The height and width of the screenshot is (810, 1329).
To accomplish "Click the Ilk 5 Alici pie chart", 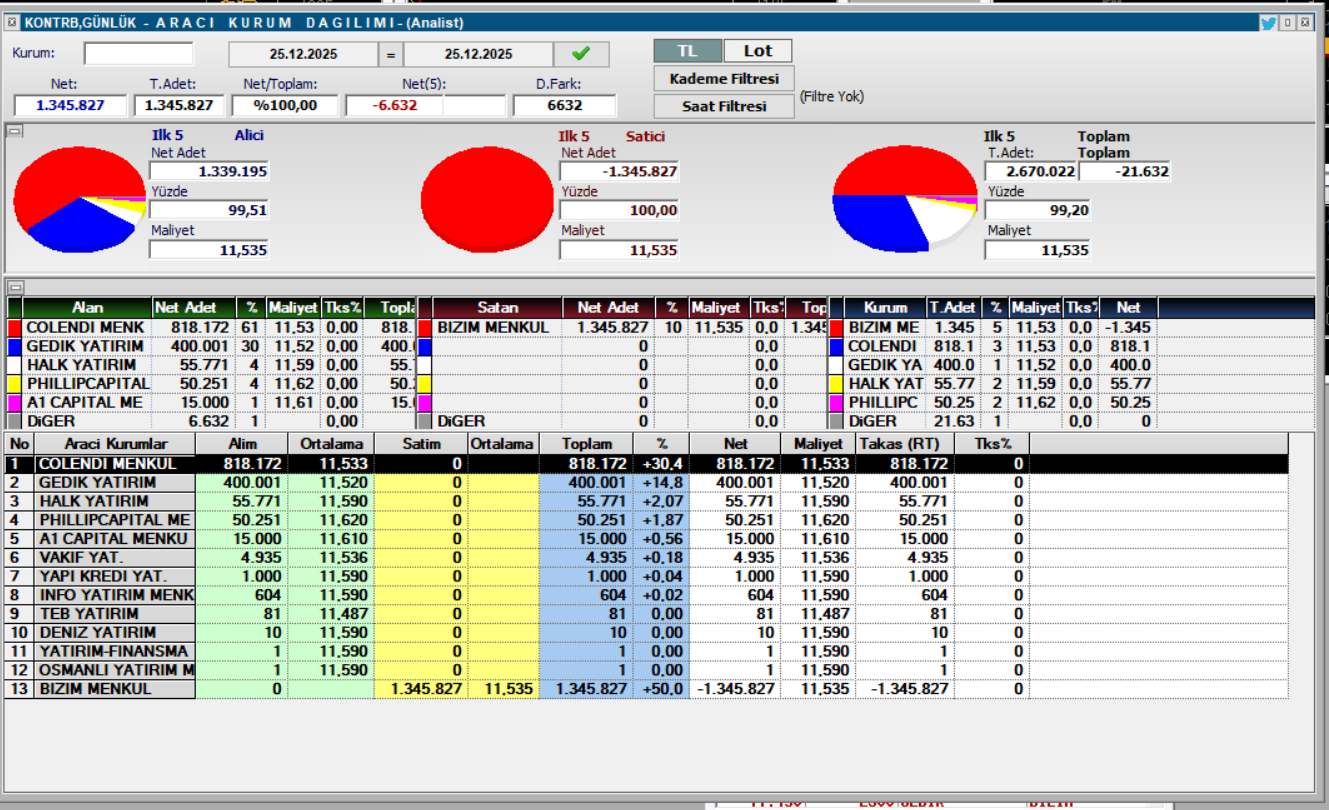I will pyautogui.click(x=78, y=200).
